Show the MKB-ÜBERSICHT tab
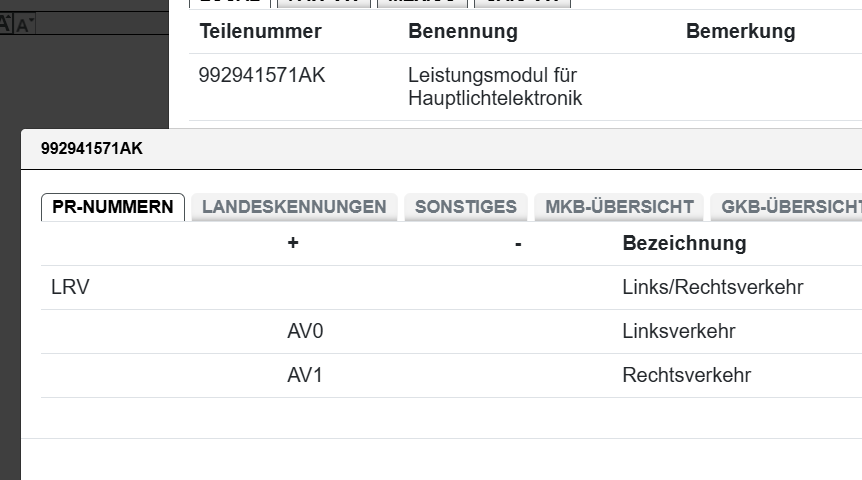 point(619,207)
